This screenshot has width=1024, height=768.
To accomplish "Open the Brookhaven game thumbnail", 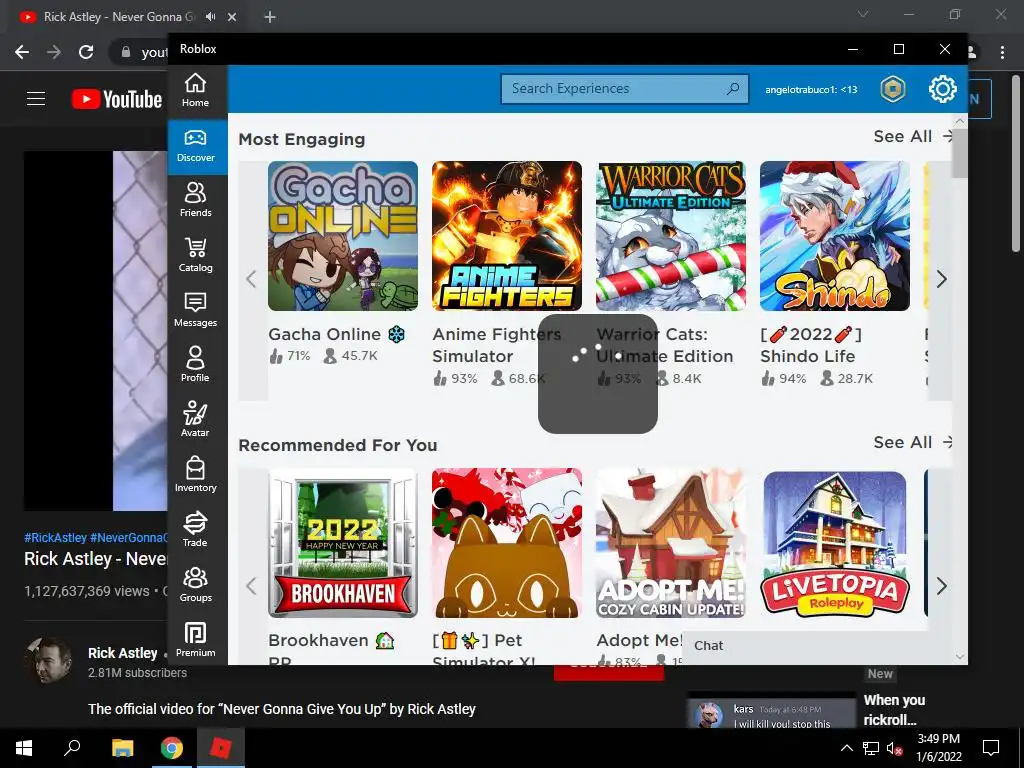I will click(x=343, y=543).
